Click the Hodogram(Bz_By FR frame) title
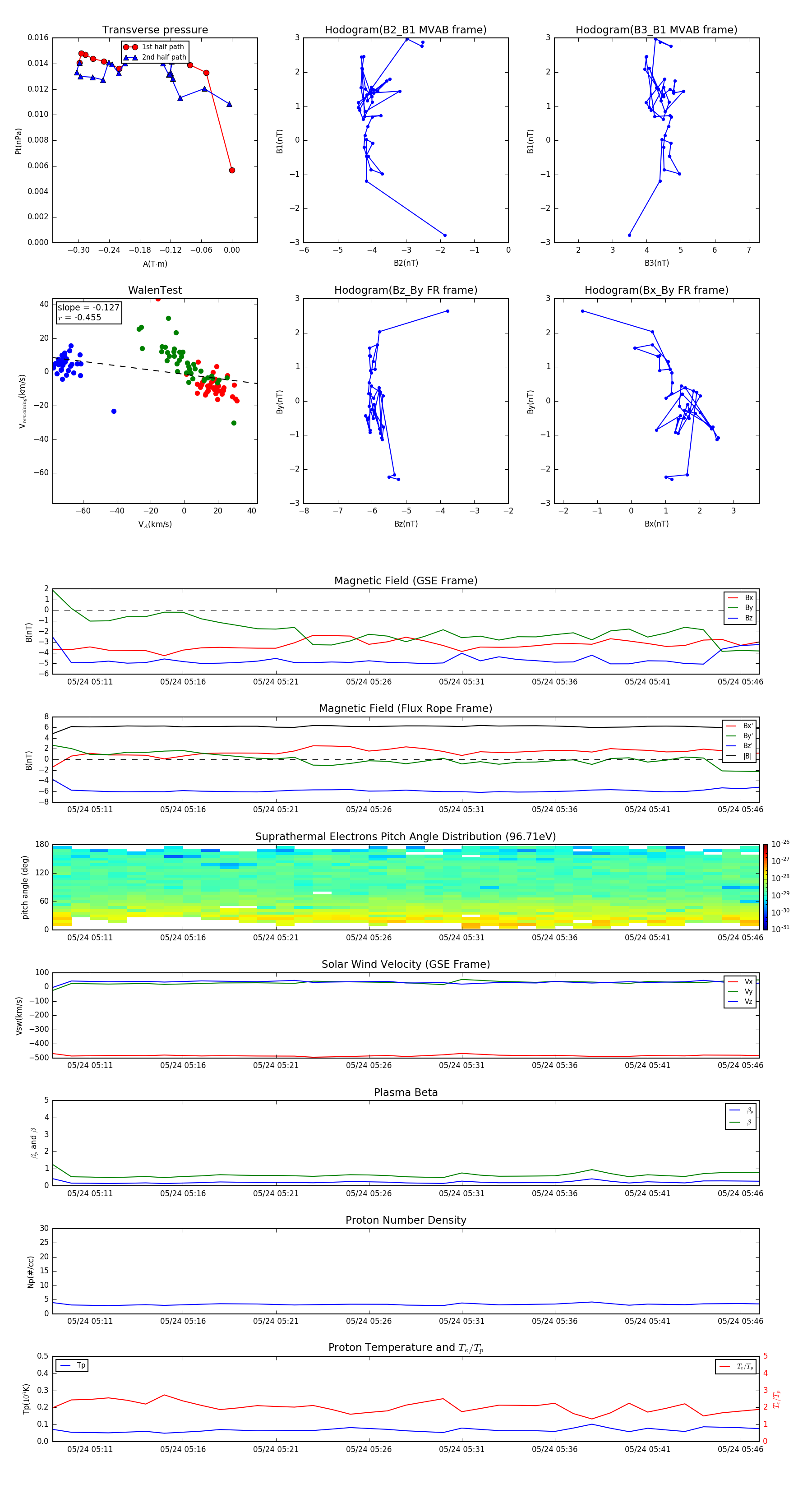 406,290
